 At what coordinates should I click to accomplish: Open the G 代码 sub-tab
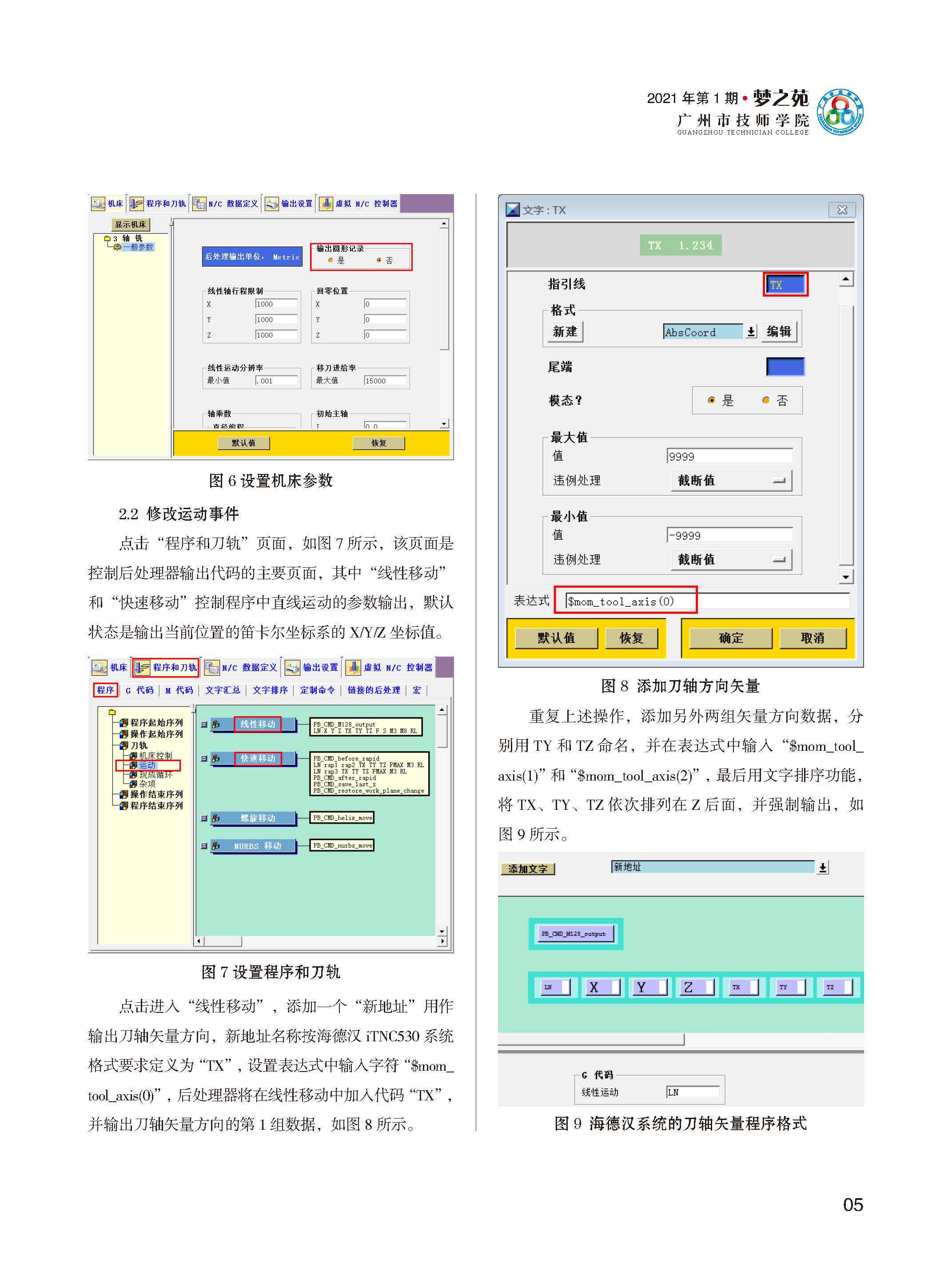click(139, 690)
